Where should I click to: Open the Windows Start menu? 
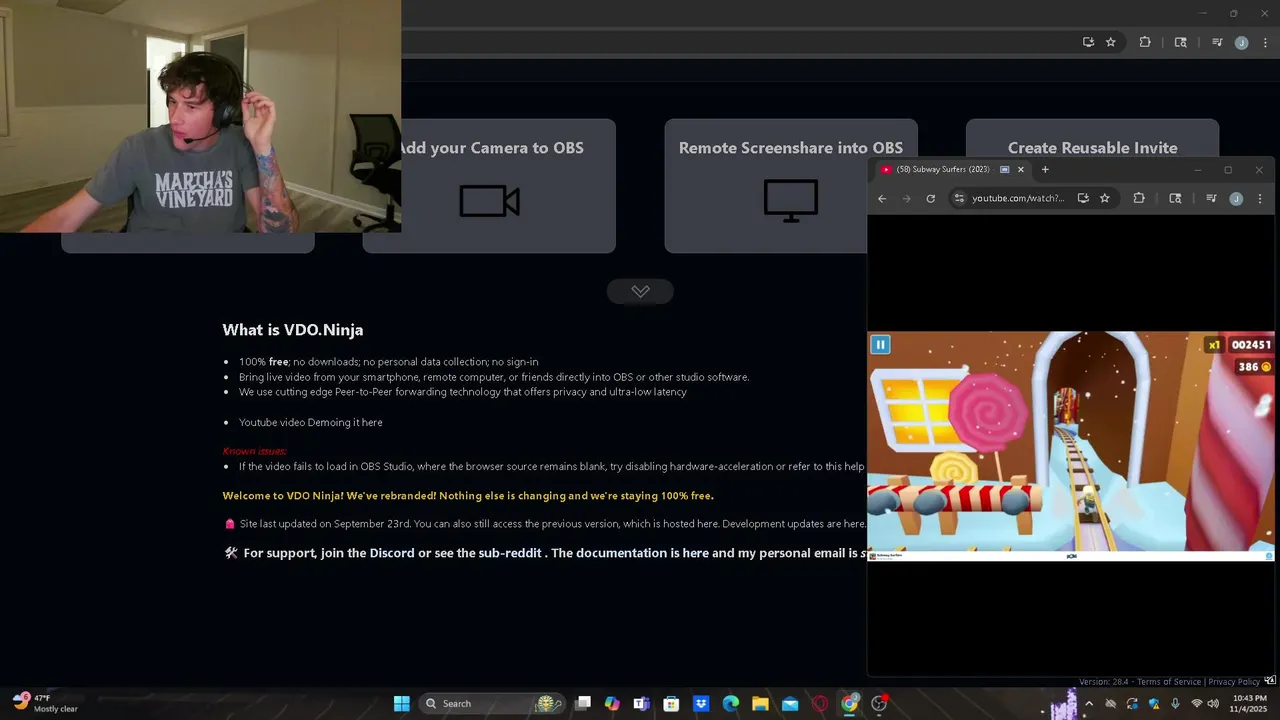pyautogui.click(x=401, y=704)
